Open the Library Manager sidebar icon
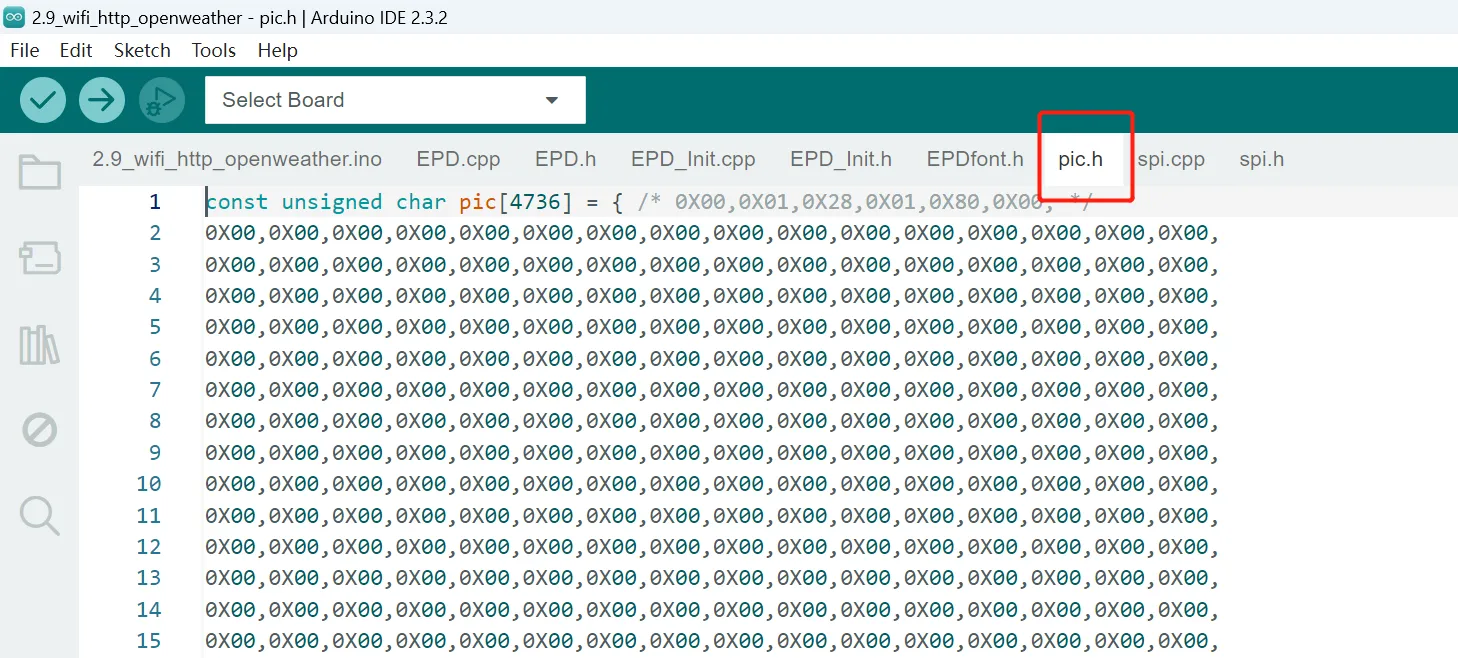Viewport: 1458px width, 658px height. pos(40,345)
